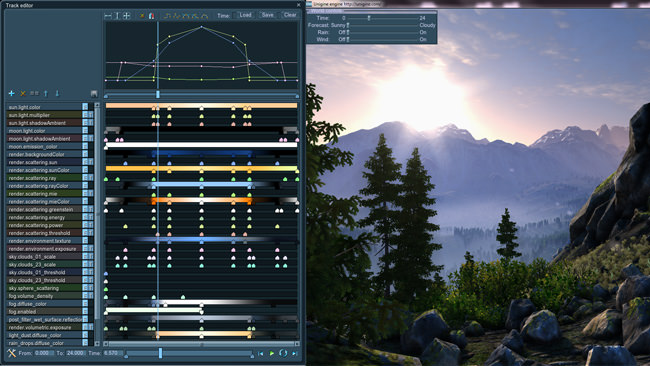The width and height of the screenshot is (650, 366).
Task: Move selected track up with up arrow
Action: 46,94
